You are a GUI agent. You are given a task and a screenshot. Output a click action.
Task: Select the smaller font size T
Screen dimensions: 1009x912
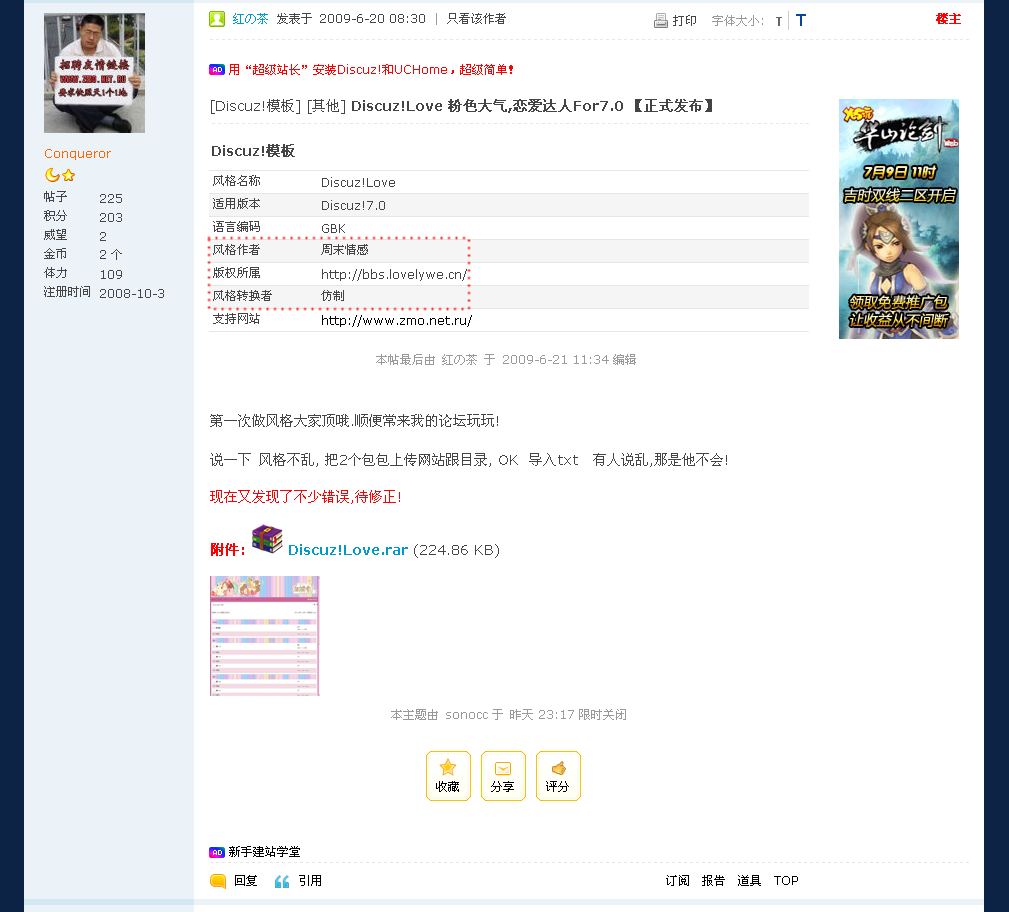point(779,21)
